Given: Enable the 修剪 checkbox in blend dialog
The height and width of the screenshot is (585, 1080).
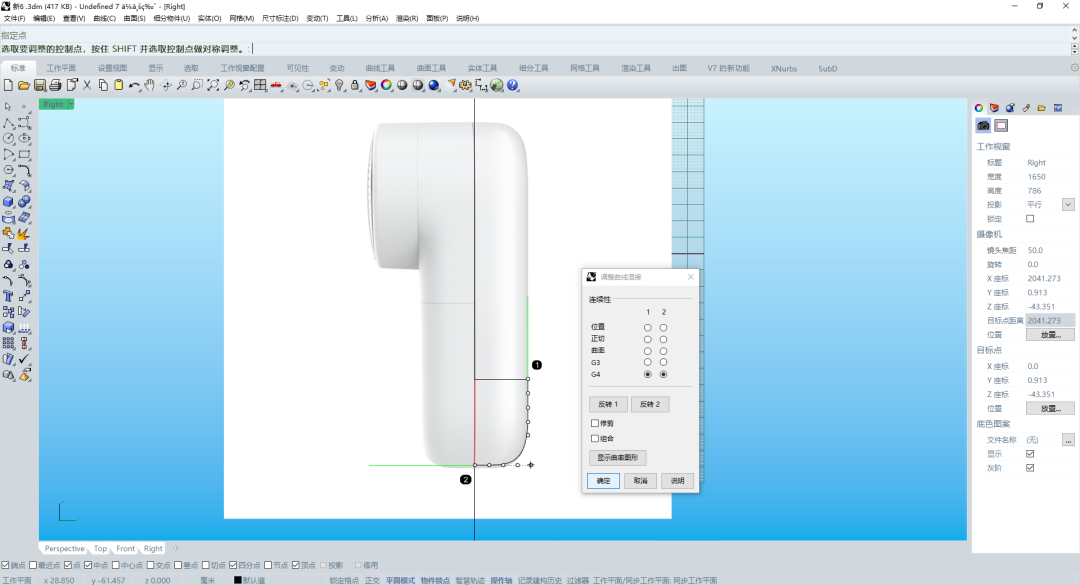Looking at the screenshot, I should (595, 423).
